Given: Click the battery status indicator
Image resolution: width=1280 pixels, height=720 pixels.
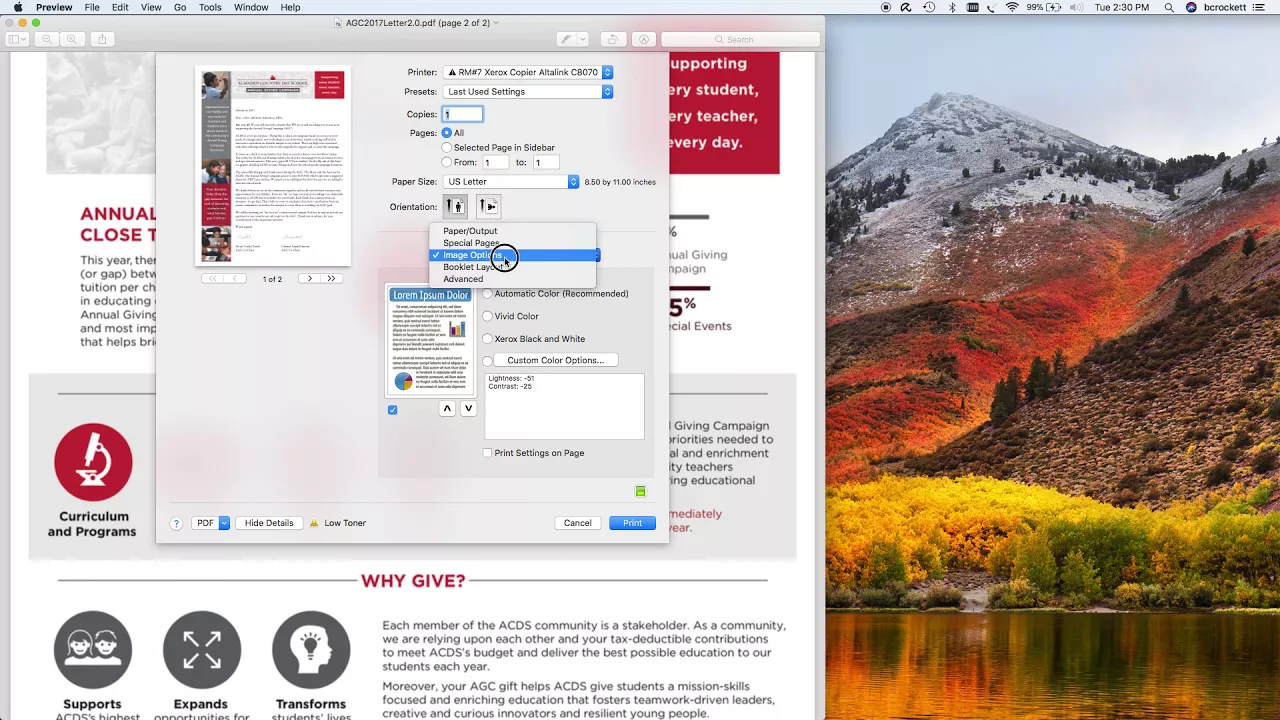Looking at the screenshot, I should (1045, 7).
